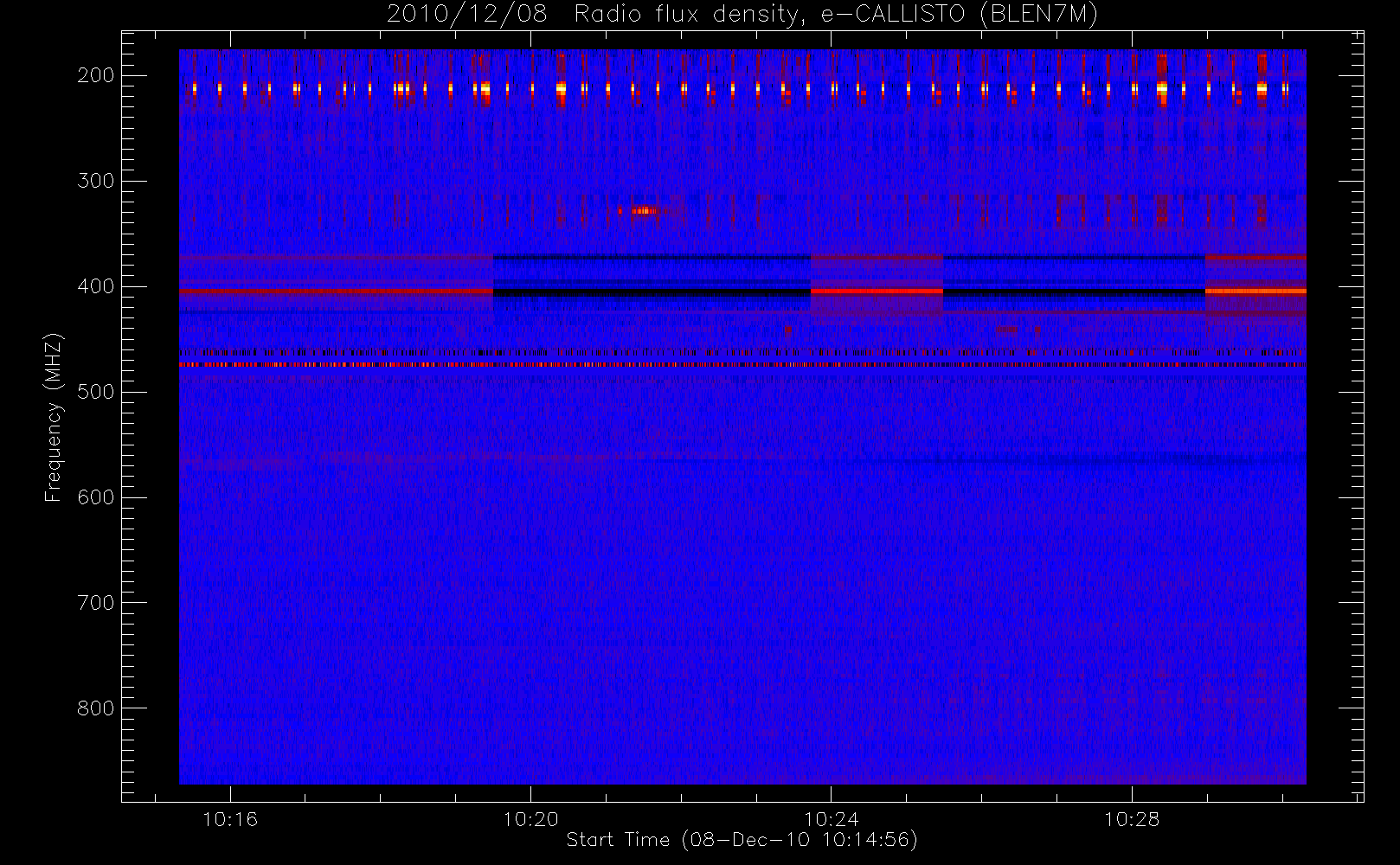Click the 'Start Time (08-Dec-10 10:14:56)' label
The image size is (1400, 865).
click(742, 840)
